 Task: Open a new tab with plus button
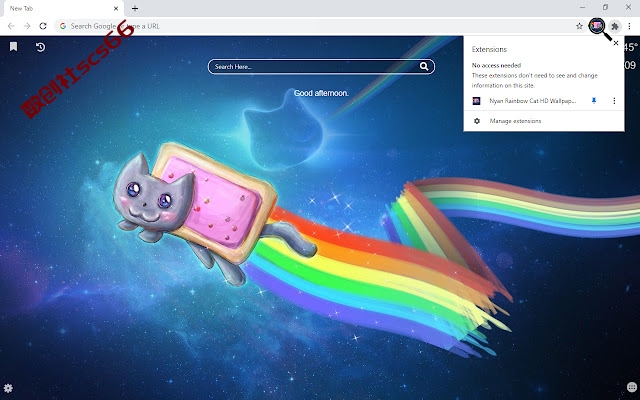[x=135, y=8]
